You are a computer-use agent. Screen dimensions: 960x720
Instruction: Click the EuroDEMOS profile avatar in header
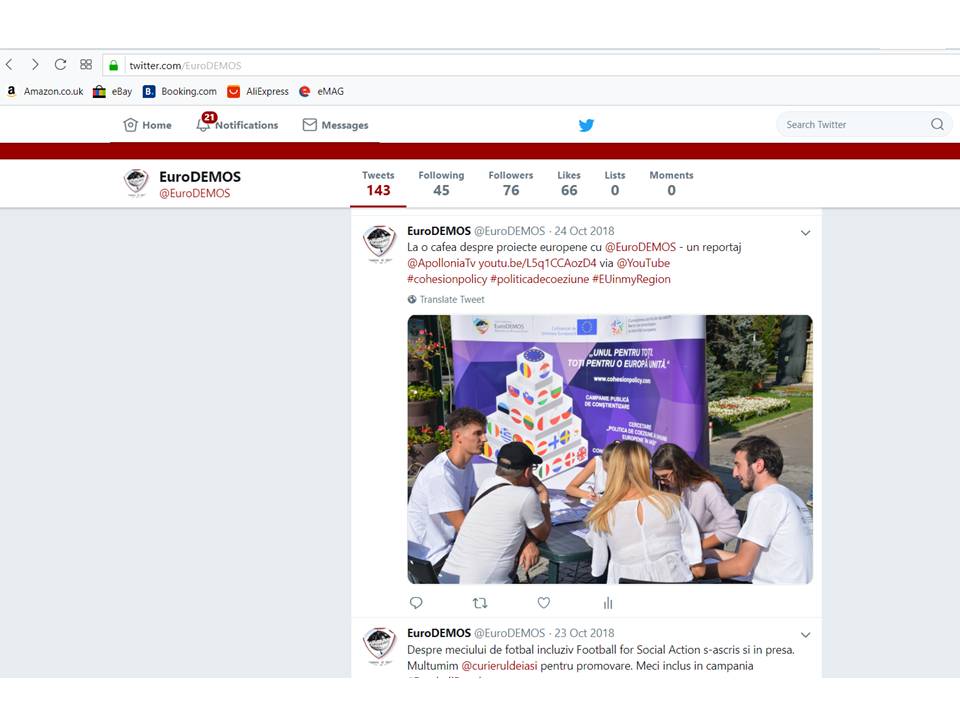click(136, 183)
